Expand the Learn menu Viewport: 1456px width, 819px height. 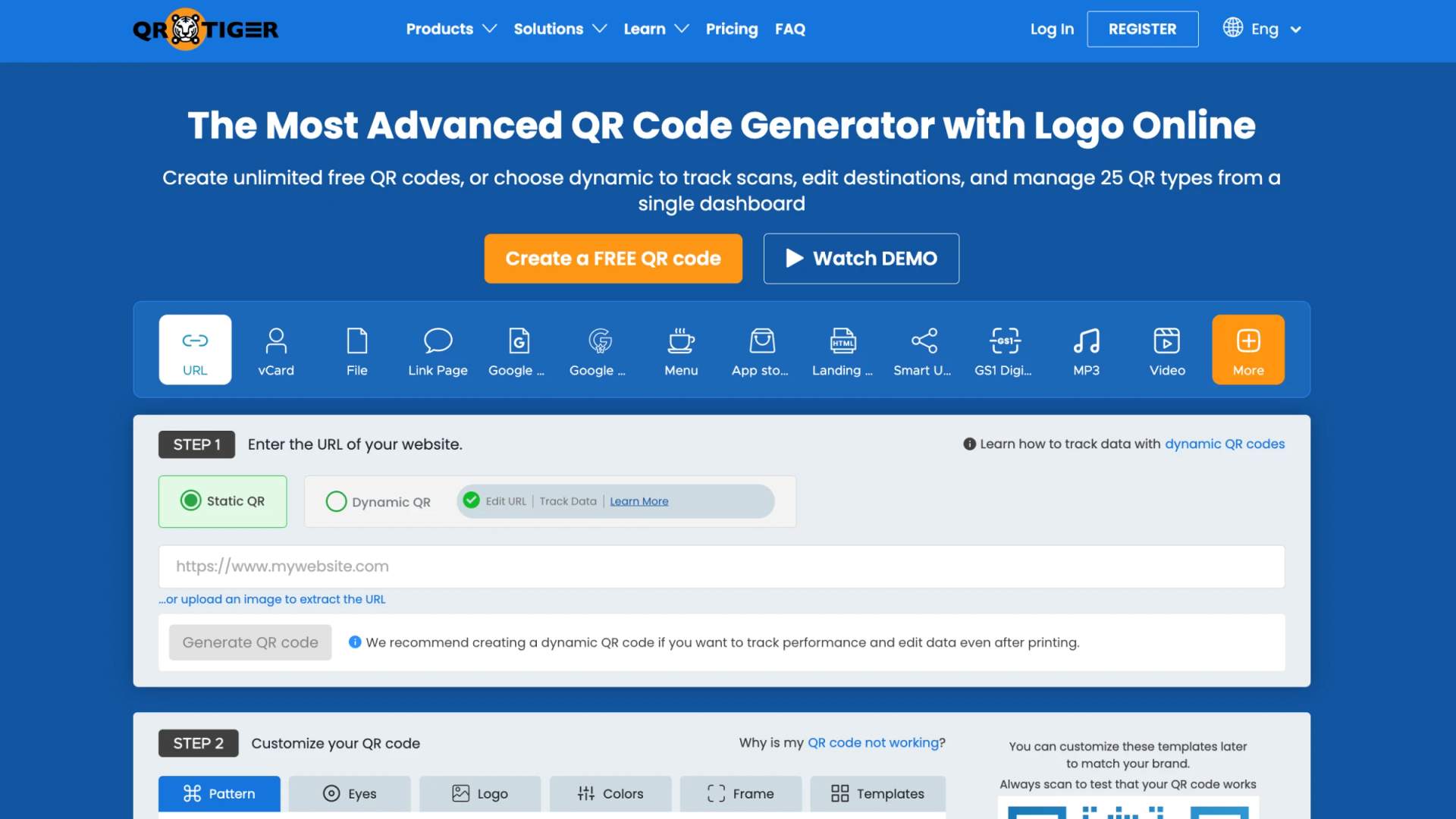656,29
